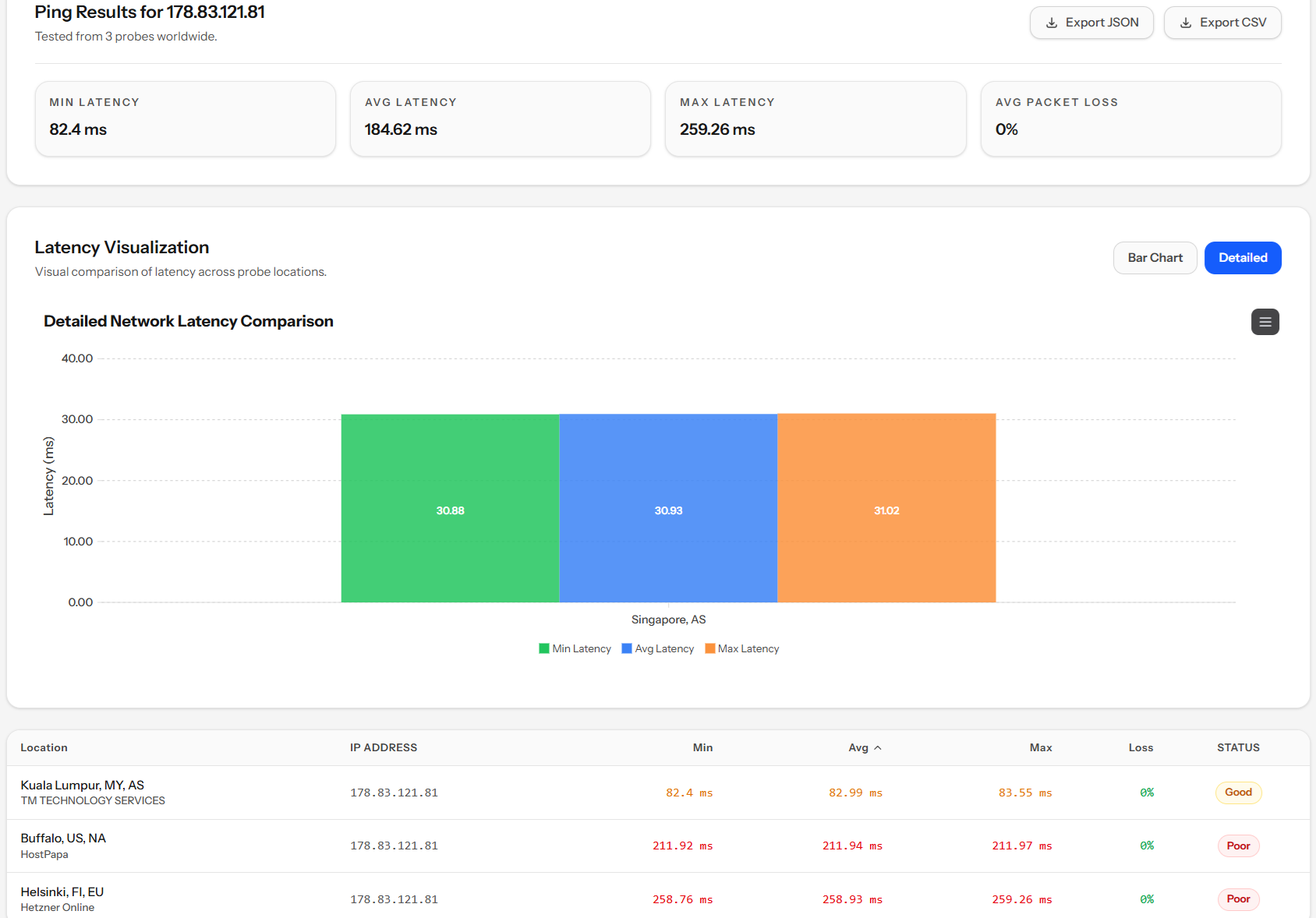
Task: Click Detailed Network Latency Comparison title
Action: coord(189,322)
